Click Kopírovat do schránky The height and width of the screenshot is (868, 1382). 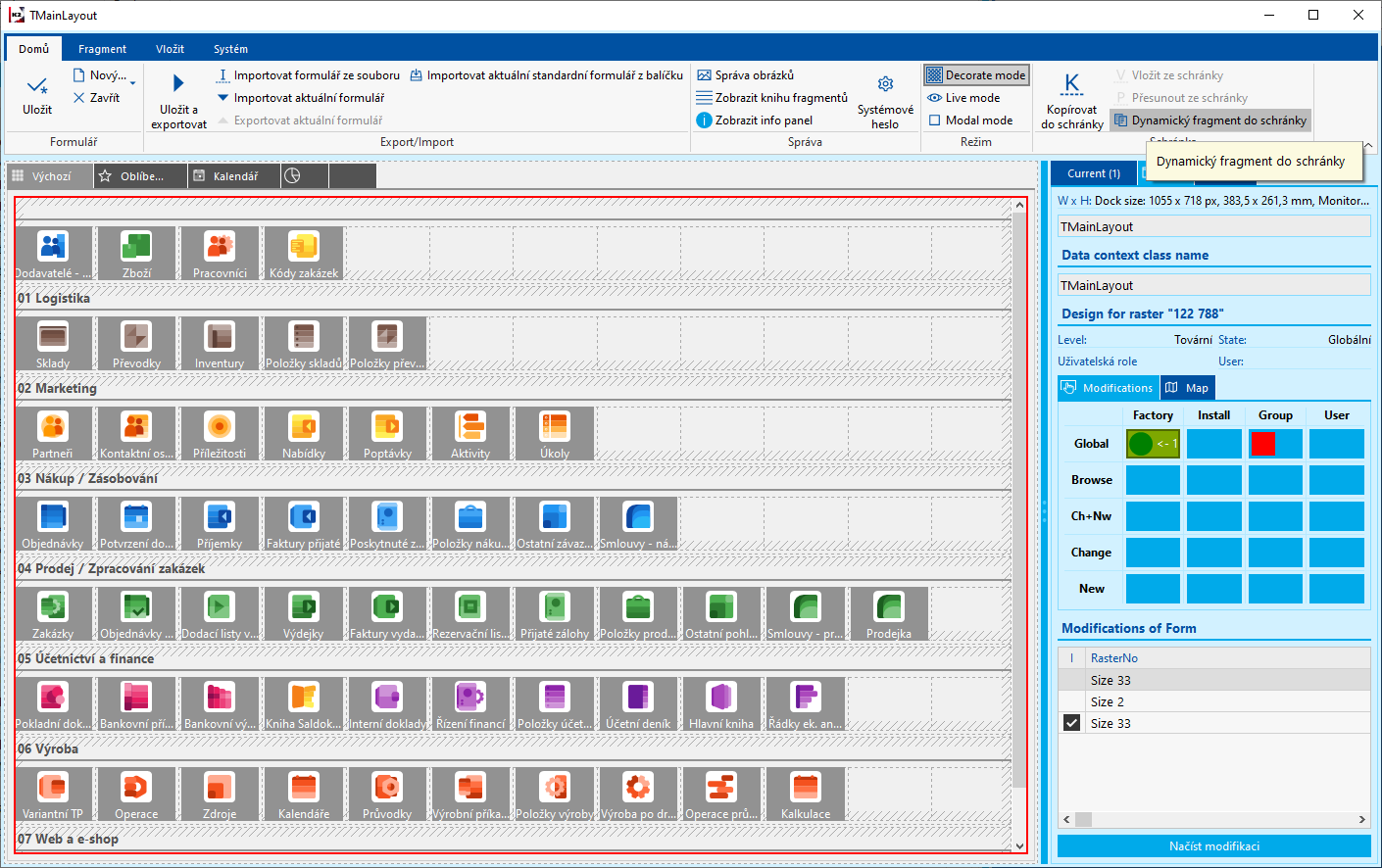(x=1071, y=100)
